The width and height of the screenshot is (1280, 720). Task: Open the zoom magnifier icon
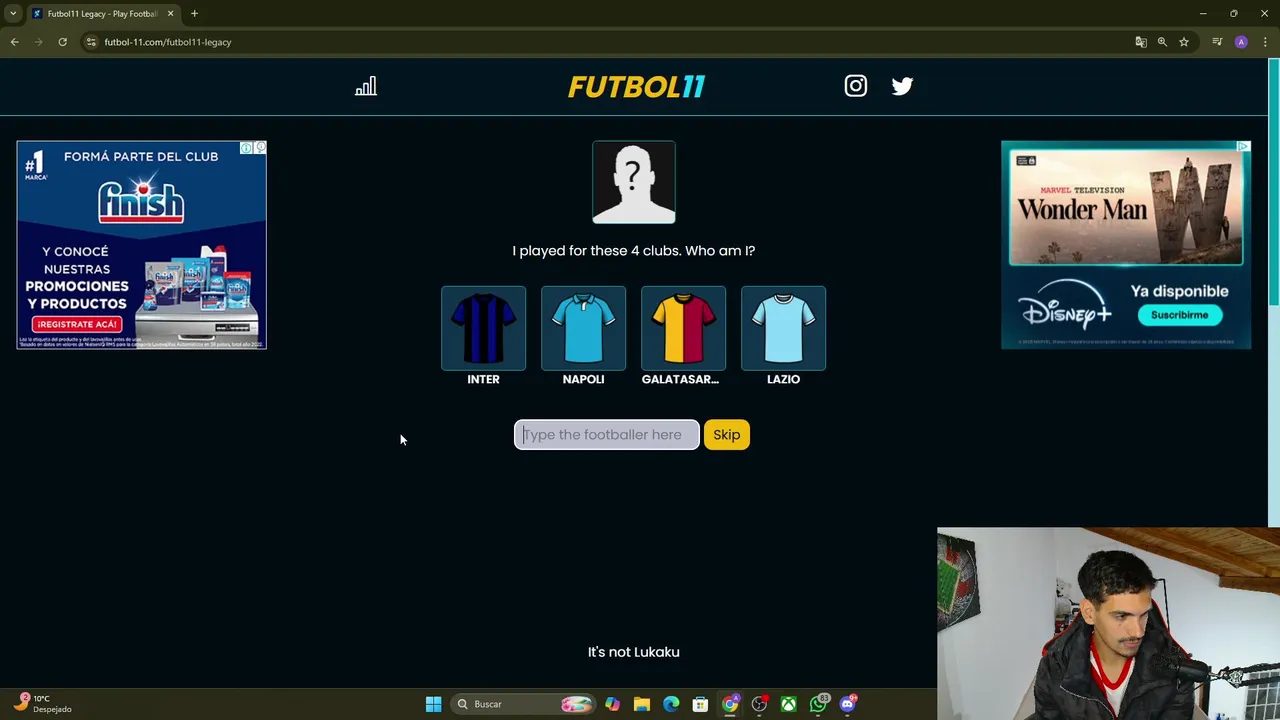point(1162,42)
